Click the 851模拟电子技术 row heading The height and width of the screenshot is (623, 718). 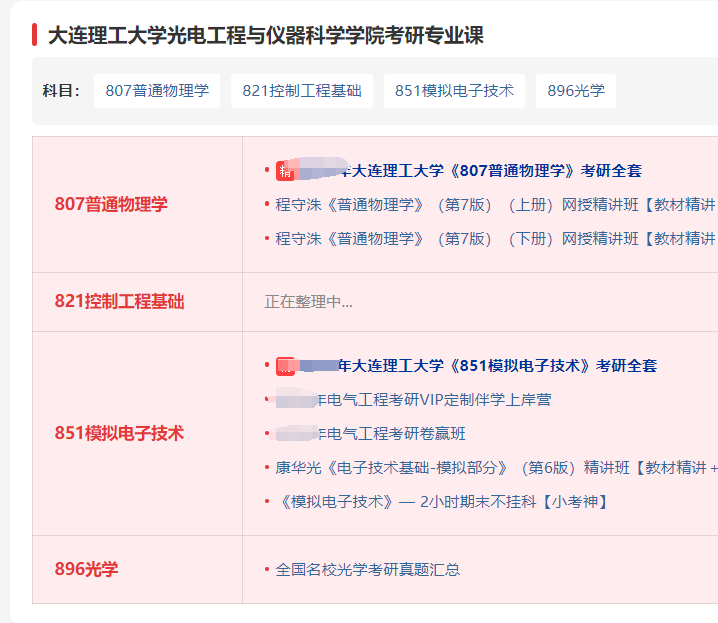point(120,433)
